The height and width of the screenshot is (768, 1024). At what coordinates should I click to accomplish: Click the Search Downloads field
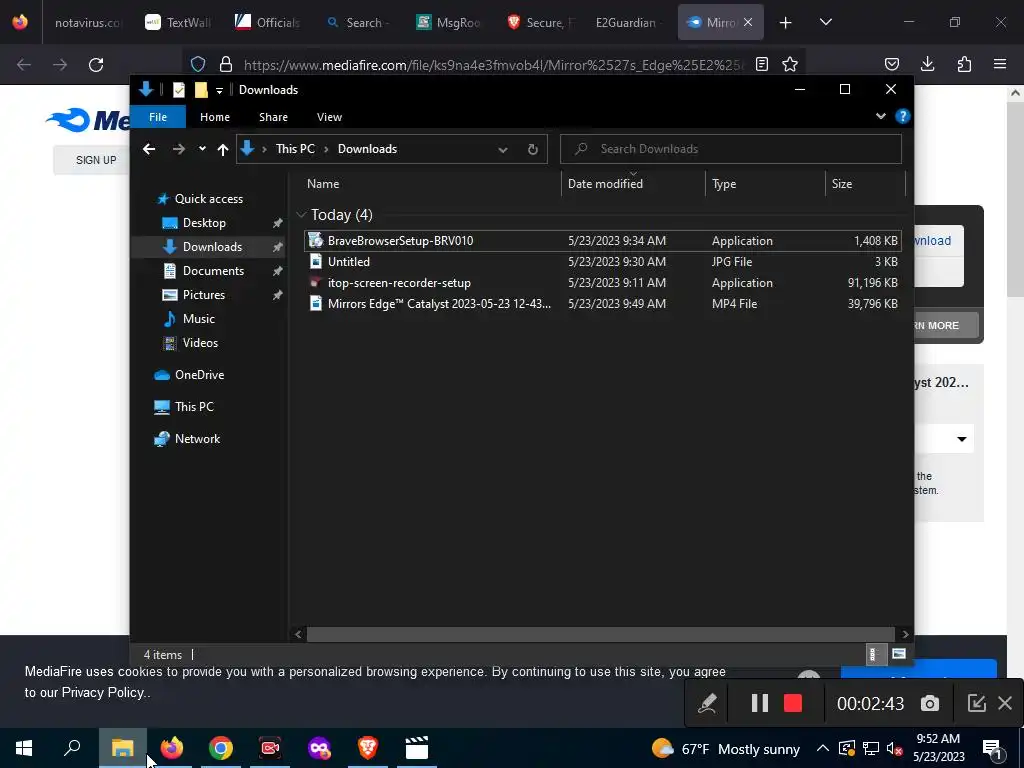(731, 149)
